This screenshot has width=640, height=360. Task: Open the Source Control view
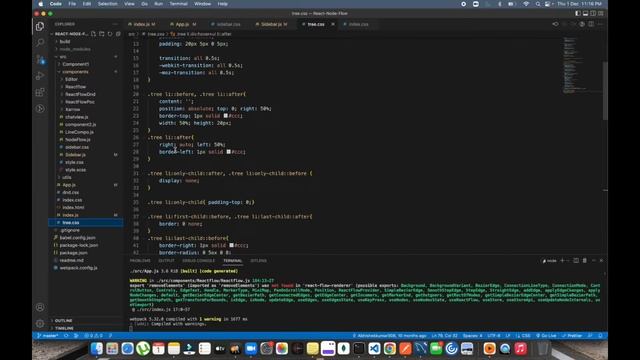(x=40, y=59)
